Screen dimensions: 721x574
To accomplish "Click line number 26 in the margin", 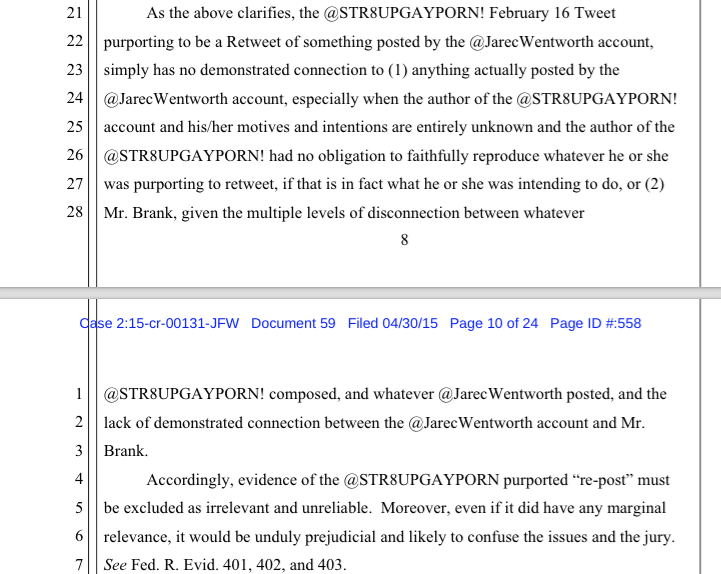I will [x=74, y=155].
